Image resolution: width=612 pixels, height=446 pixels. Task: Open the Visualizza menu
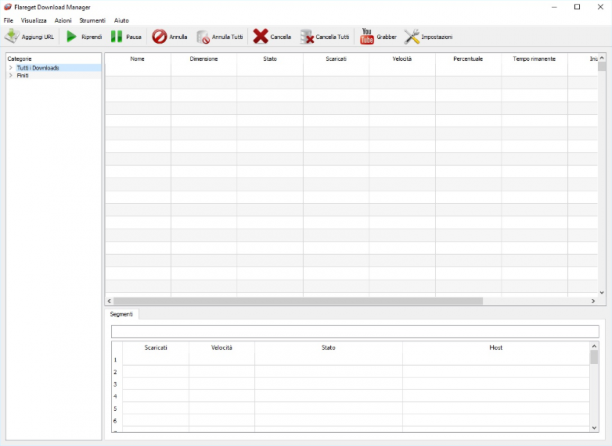pos(34,20)
